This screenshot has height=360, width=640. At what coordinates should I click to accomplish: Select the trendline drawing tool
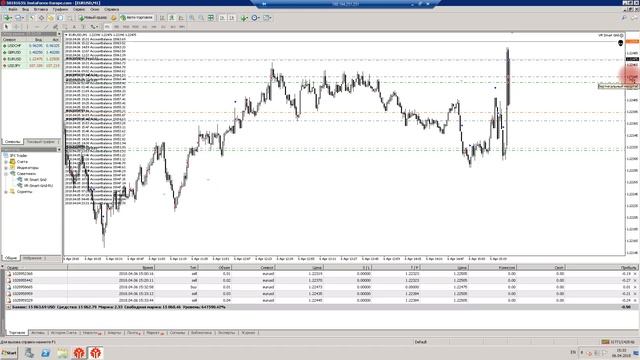(46, 27)
